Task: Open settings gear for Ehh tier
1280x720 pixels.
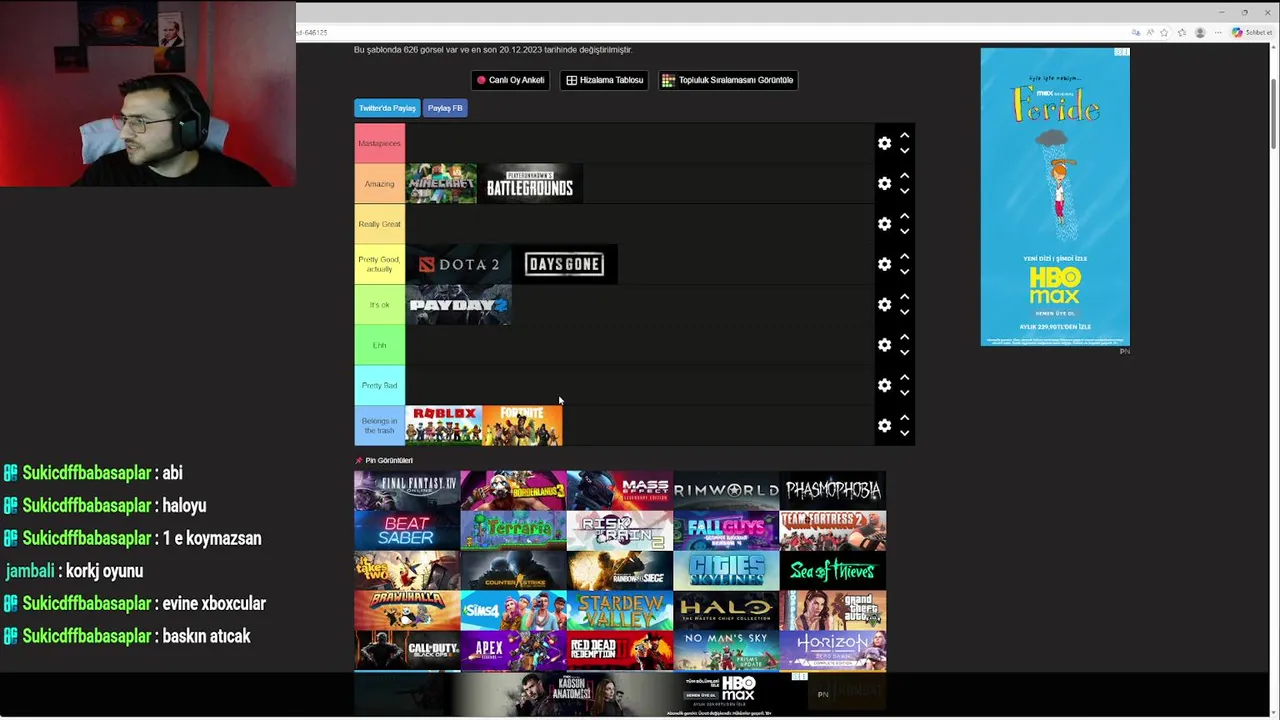Action: point(884,345)
